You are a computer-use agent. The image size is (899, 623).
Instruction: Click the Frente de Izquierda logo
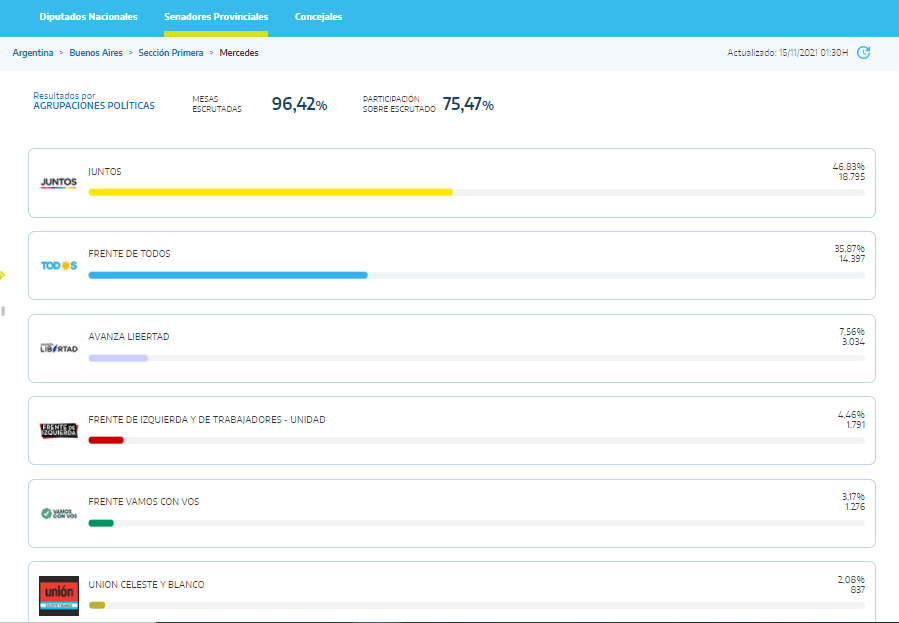tap(58, 430)
